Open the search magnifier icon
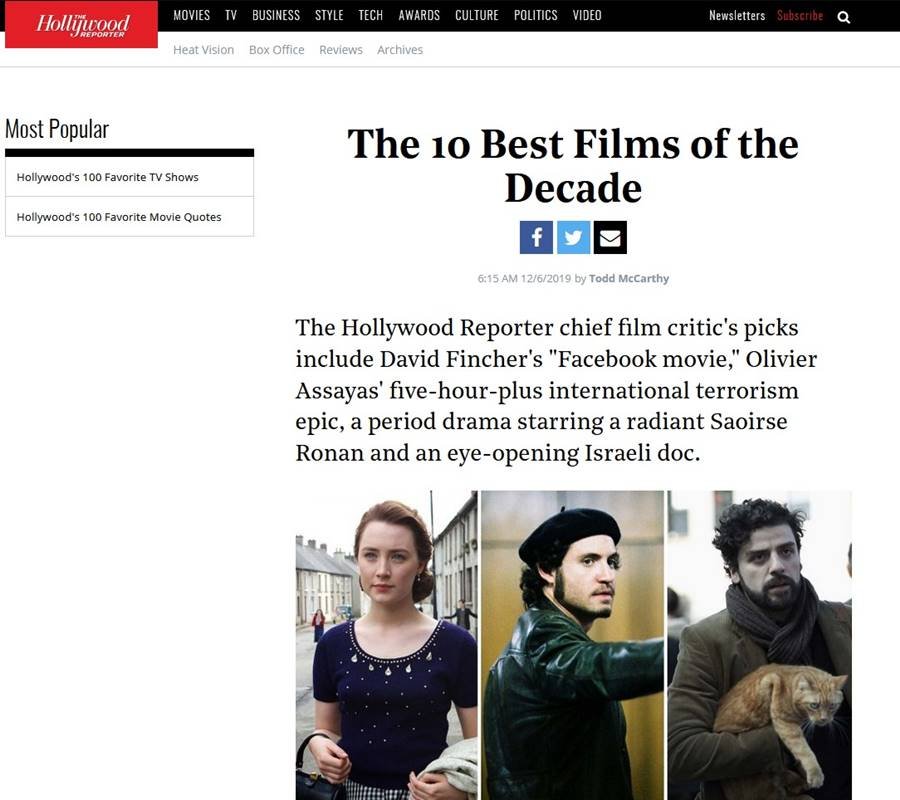Screen dimensions: 900x800 pyautogui.click(x=843, y=17)
